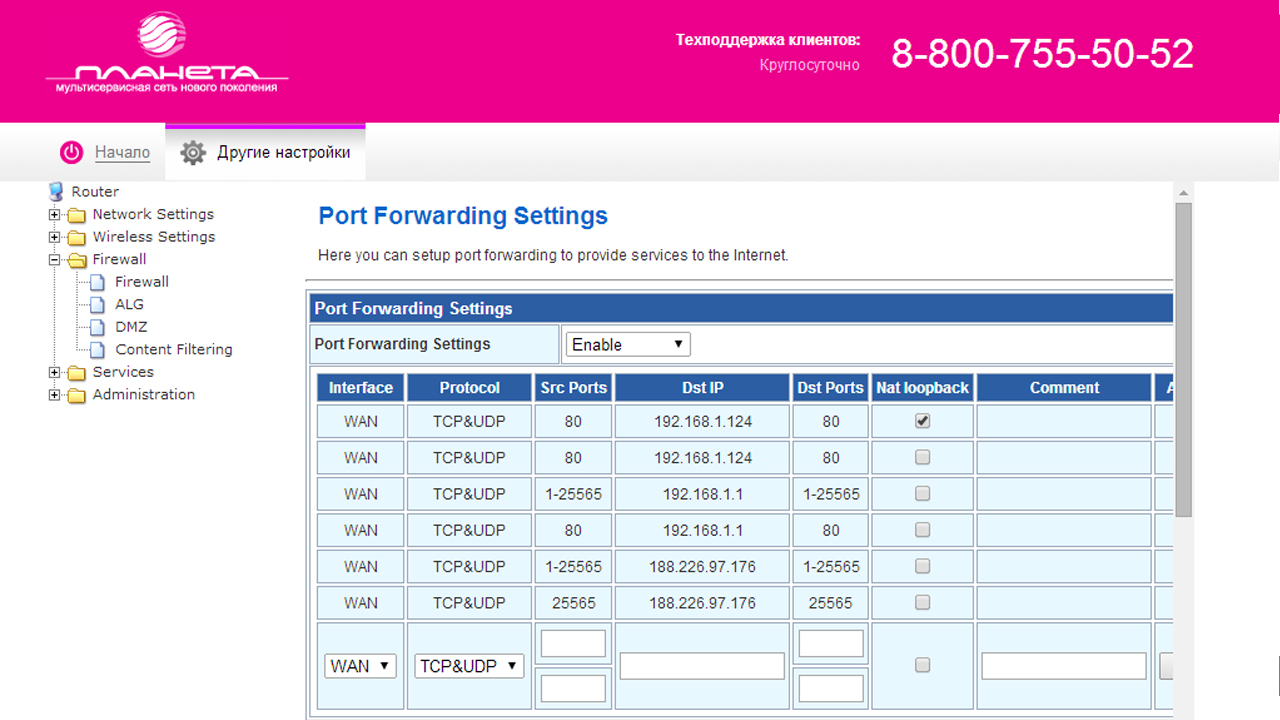Click the ALG page document icon

pyautogui.click(x=97, y=304)
